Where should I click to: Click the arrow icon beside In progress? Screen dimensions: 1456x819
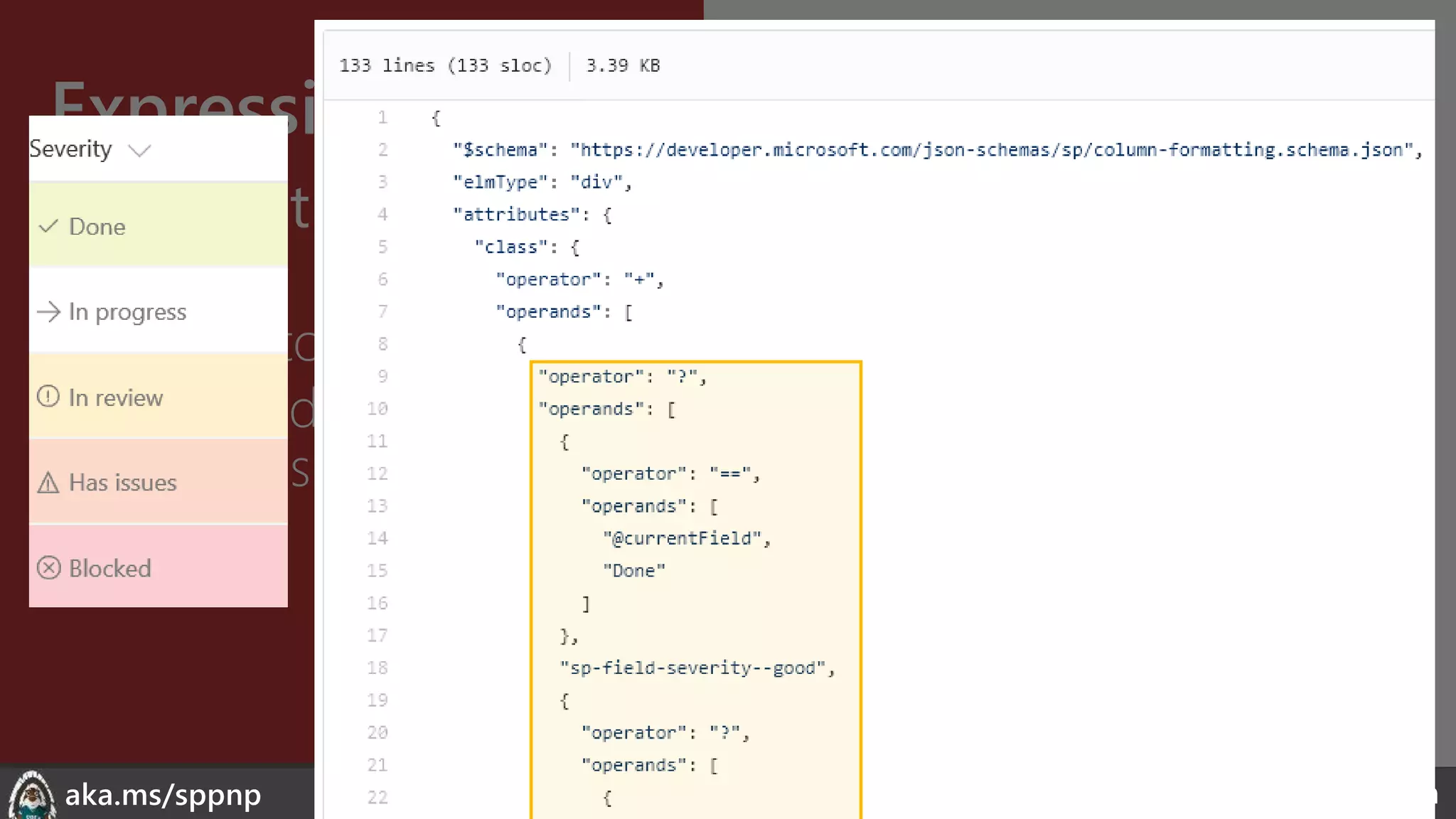(48, 312)
